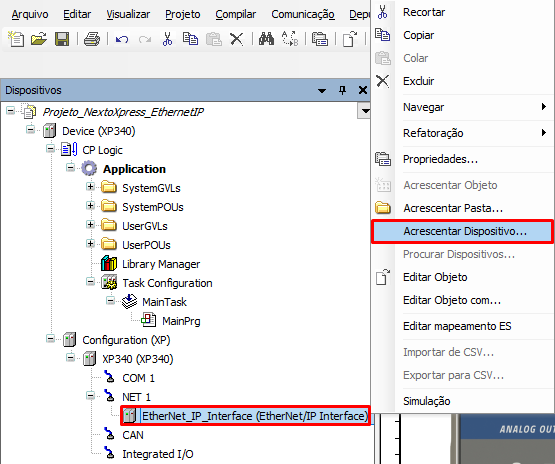Image resolution: width=555 pixels, height=464 pixels.
Task: Click the Cut scissors icon in toolbar
Action: click(x=167, y=39)
